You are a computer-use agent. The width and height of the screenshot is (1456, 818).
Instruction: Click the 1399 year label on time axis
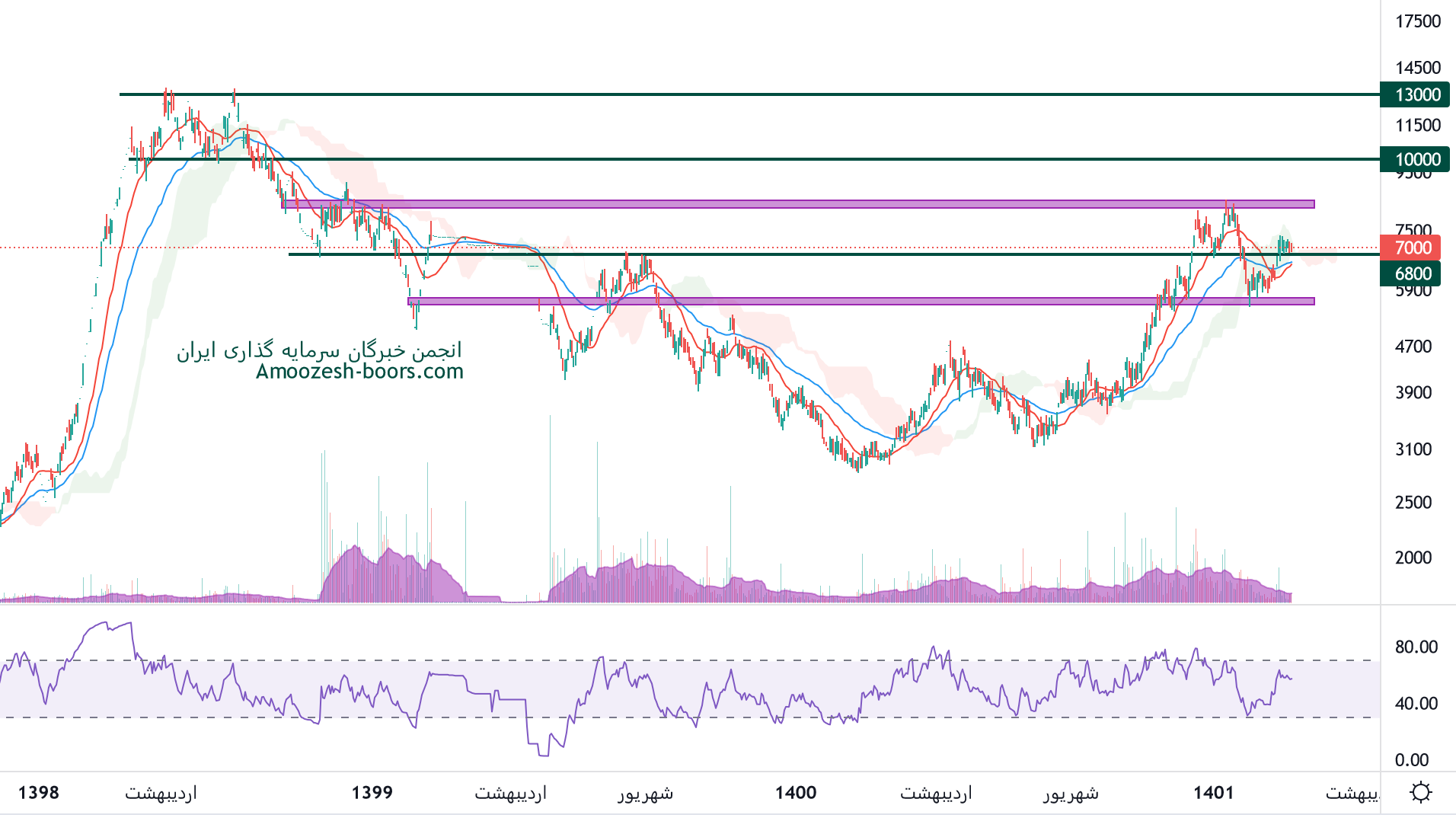372,793
